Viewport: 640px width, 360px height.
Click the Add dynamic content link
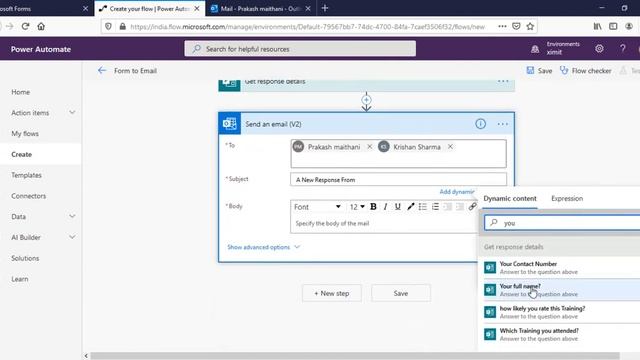coord(457,191)
